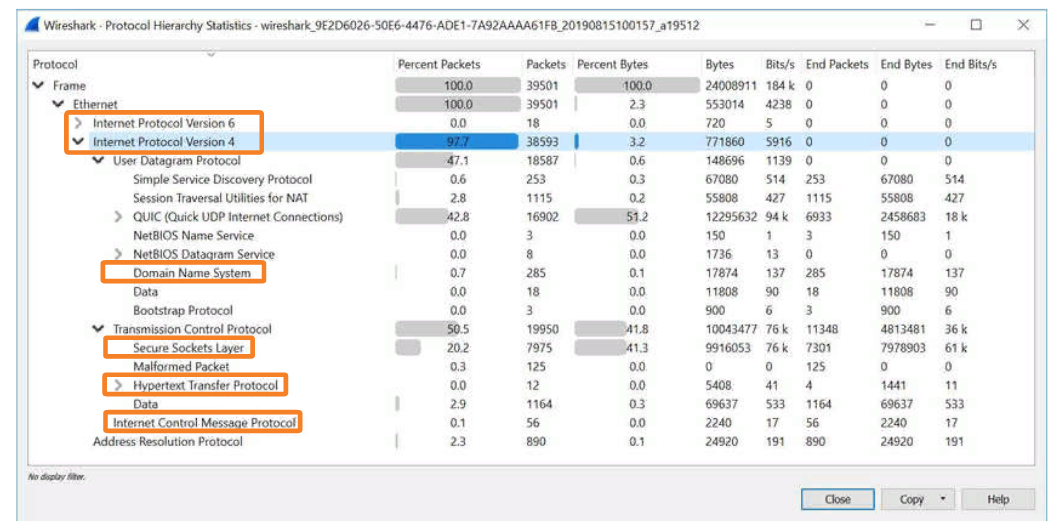Screen dimensions: 1055x523
Task: Sort by End Bytes column header
Action: tap(906, 65)
